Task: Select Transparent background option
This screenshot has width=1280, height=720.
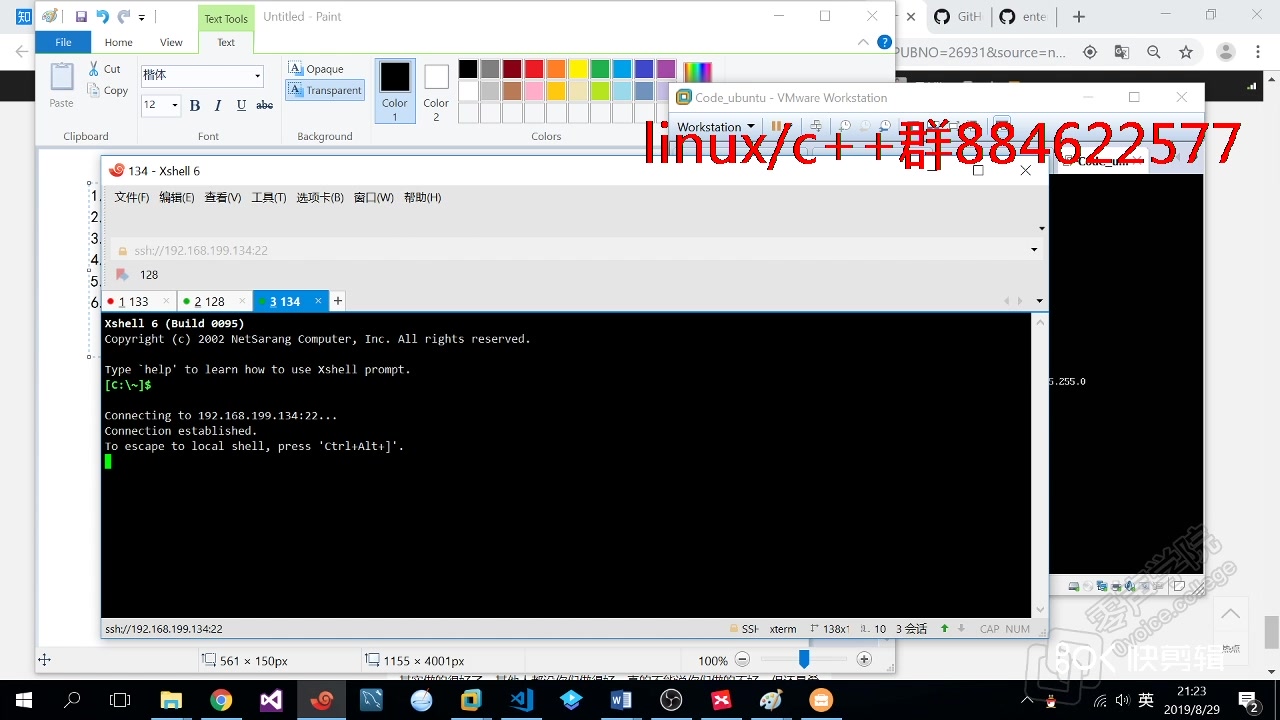Action: (x=325, y=90)
